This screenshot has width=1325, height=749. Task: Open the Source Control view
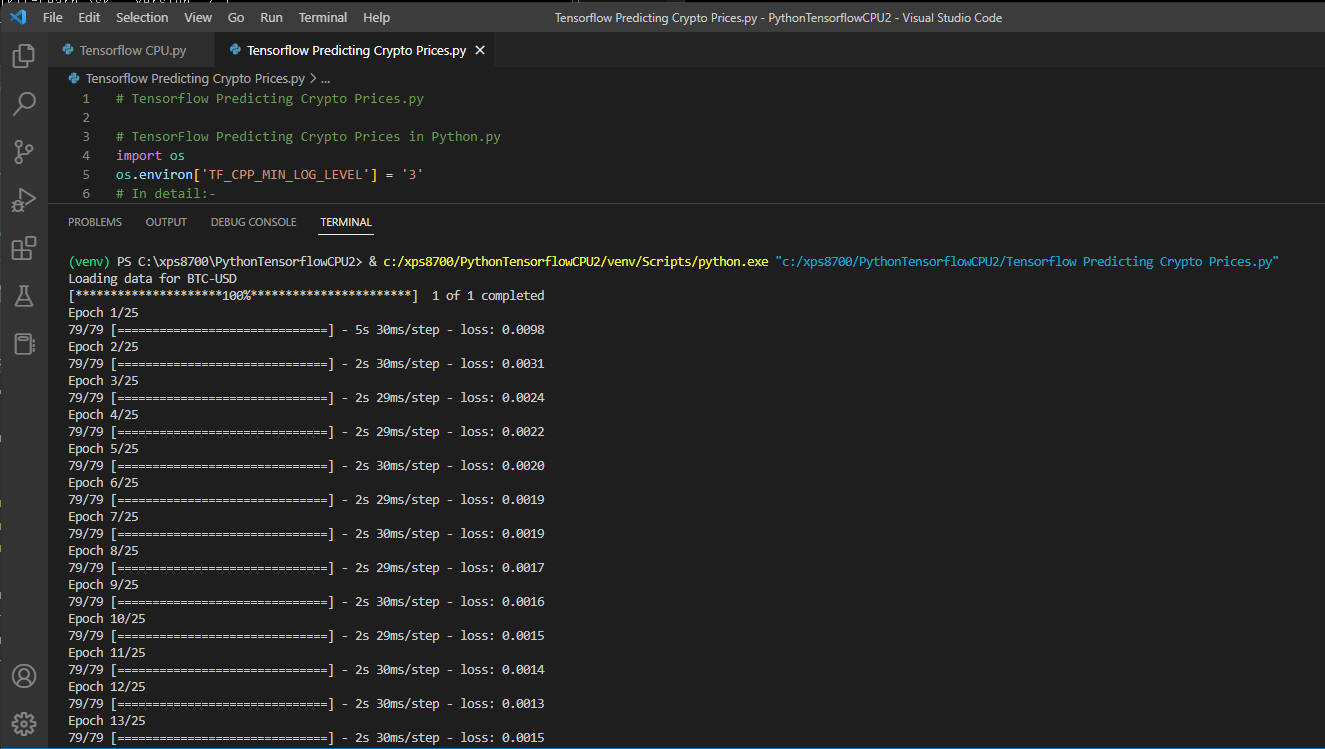(x=24, y=151)
